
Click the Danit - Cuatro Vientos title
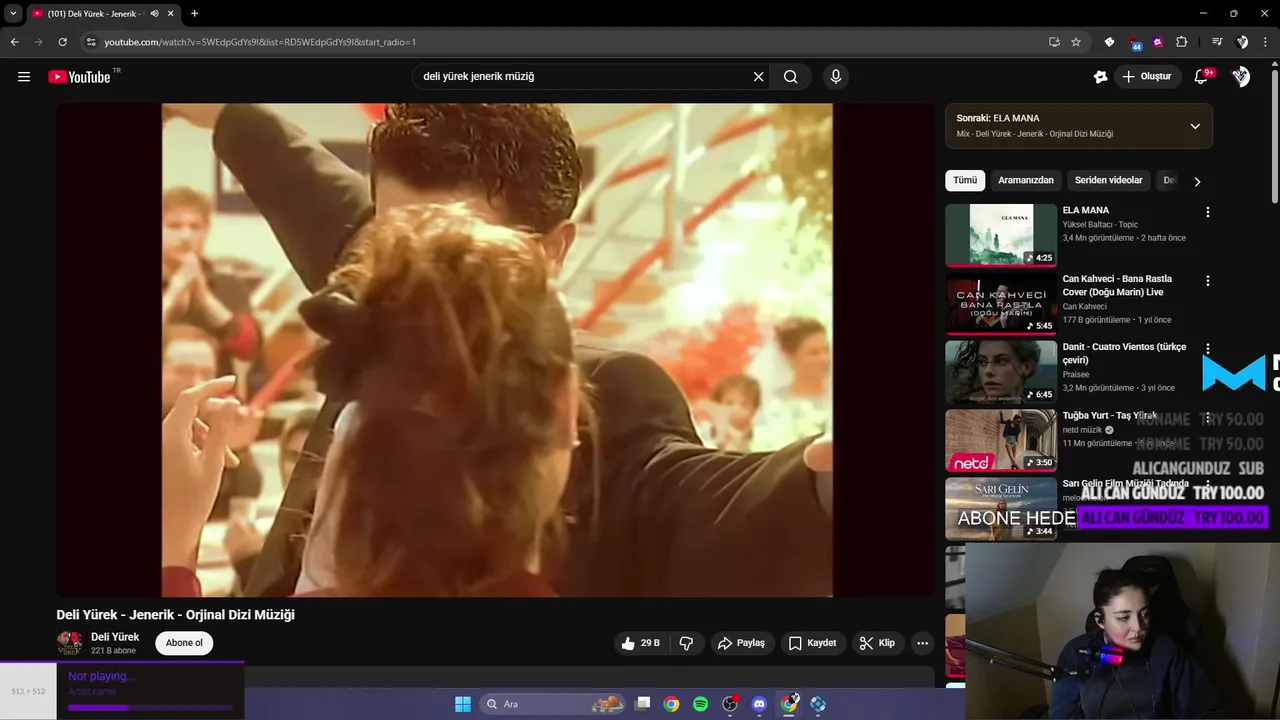click(1124, 353)
